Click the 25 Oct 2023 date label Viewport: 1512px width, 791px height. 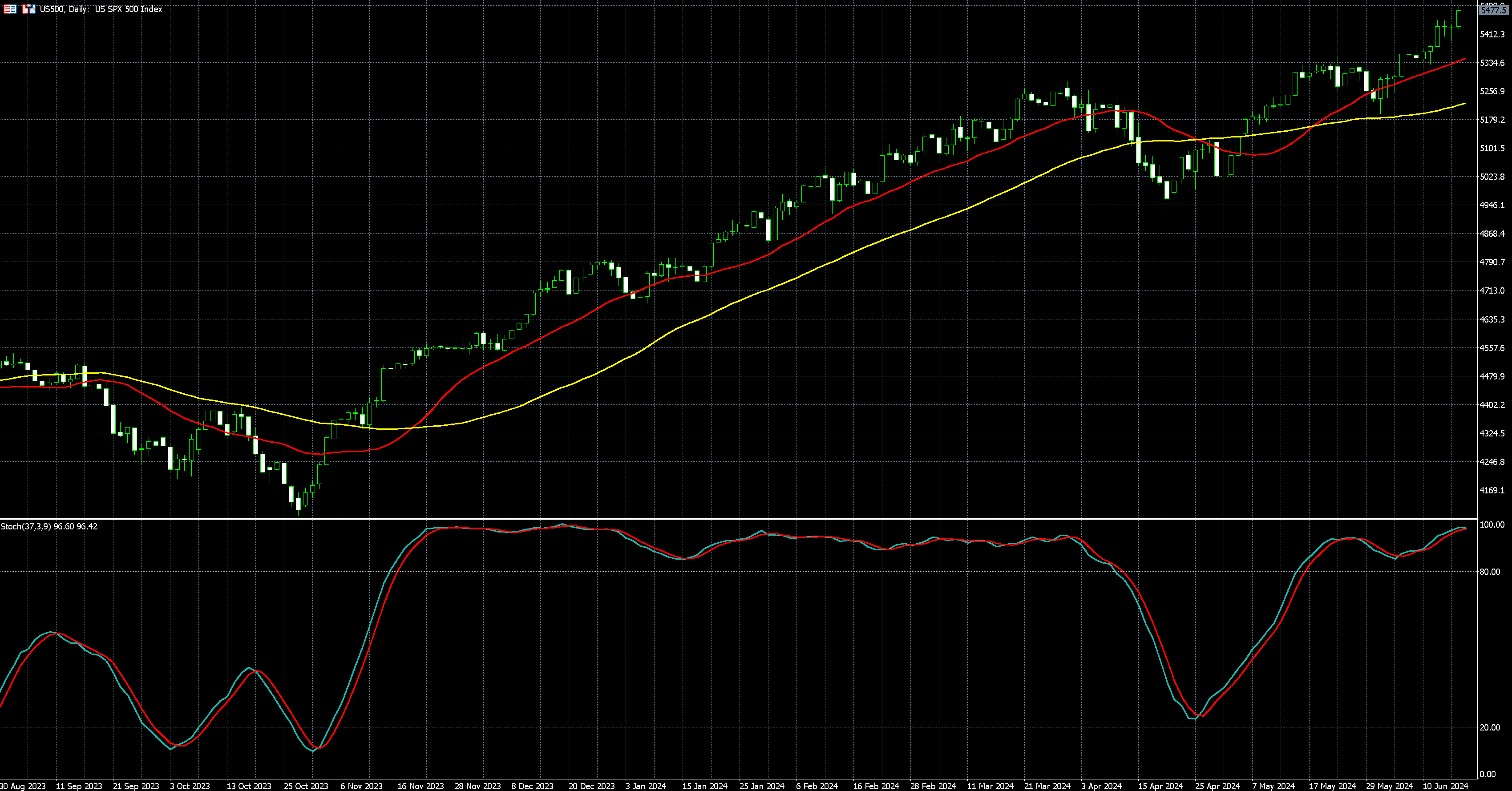[306, 786]
